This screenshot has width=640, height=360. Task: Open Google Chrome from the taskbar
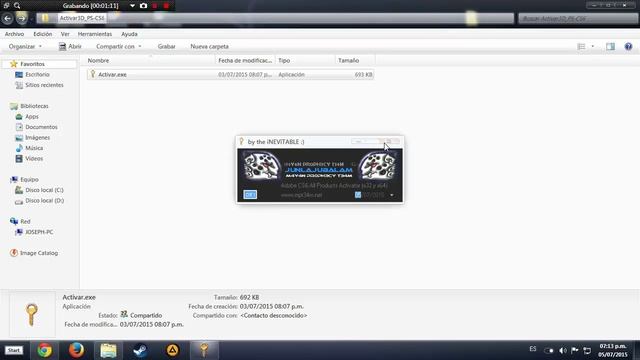[44, 350]
